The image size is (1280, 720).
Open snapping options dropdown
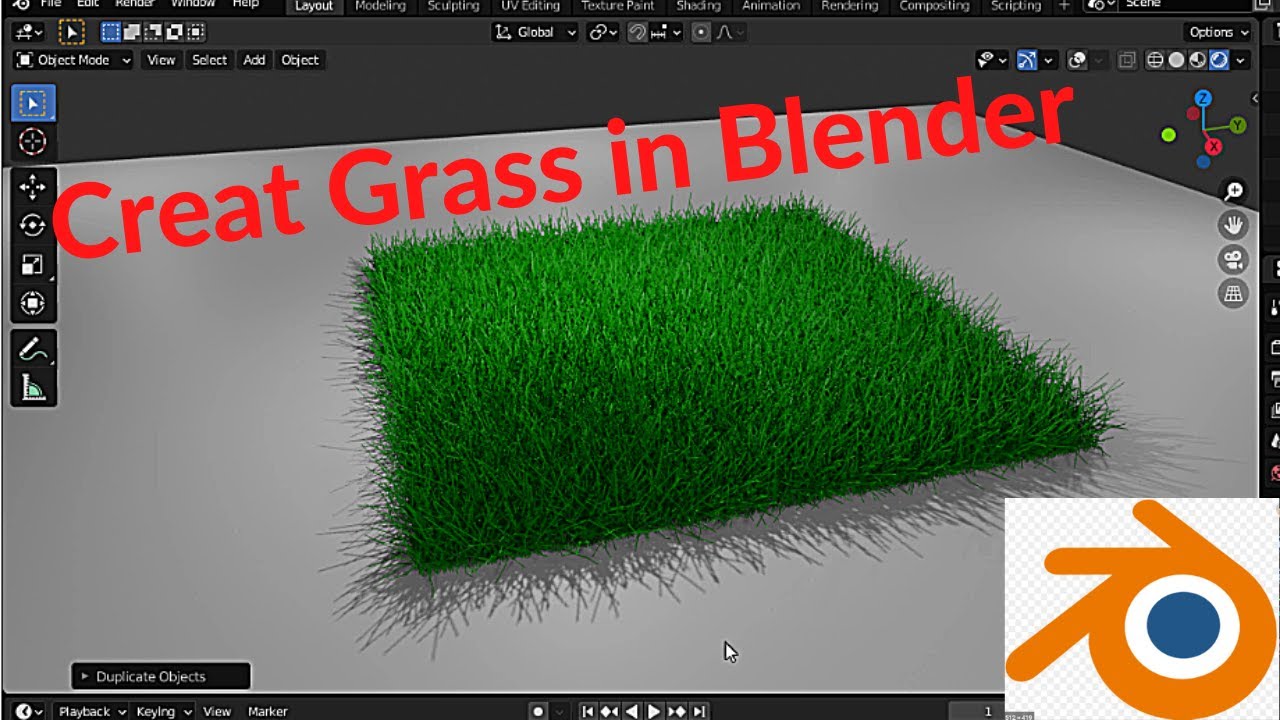point(665,32)
